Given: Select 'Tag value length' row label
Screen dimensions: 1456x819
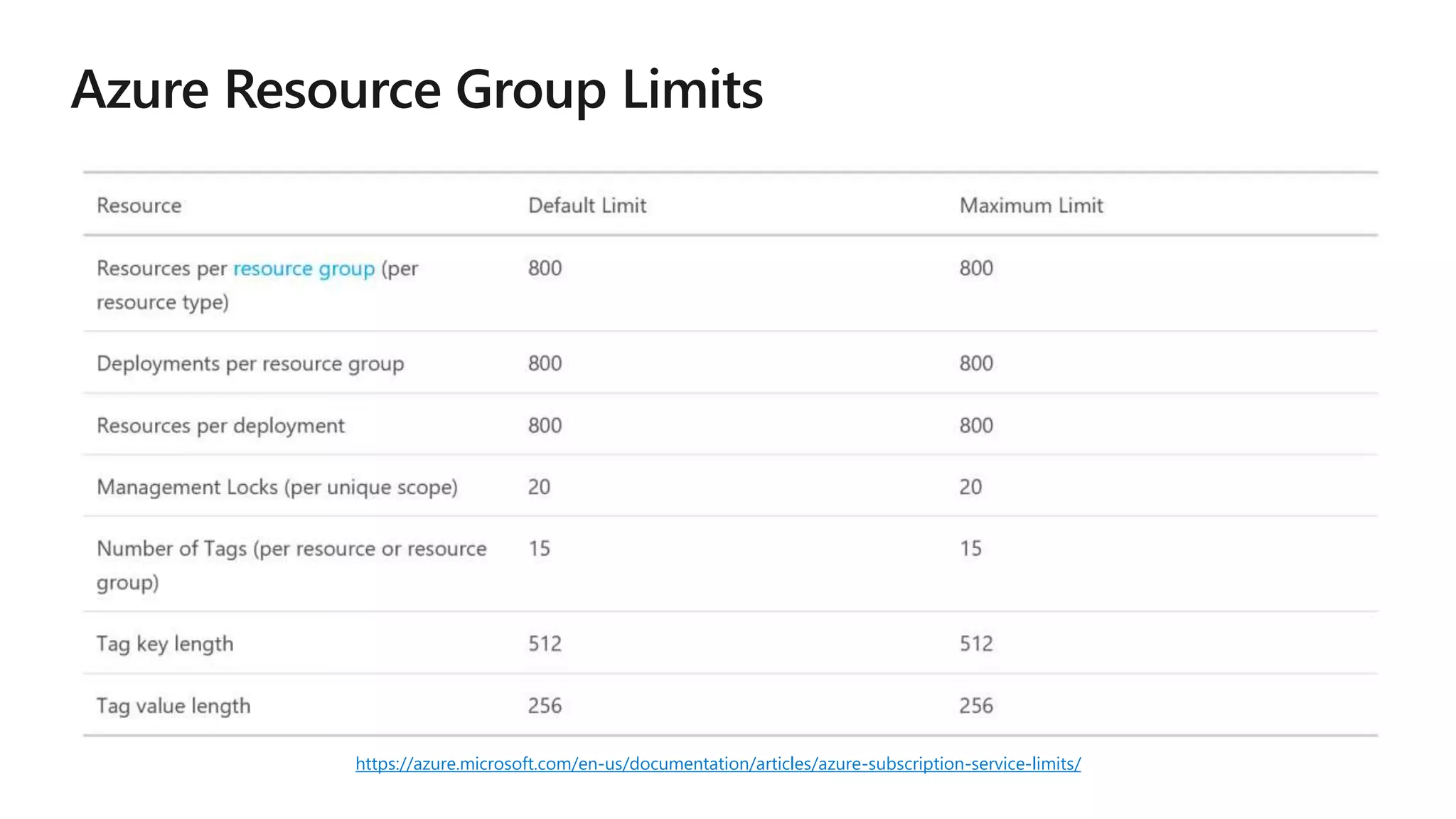Looking at the screenshot, I should click(x=173, y=706).
